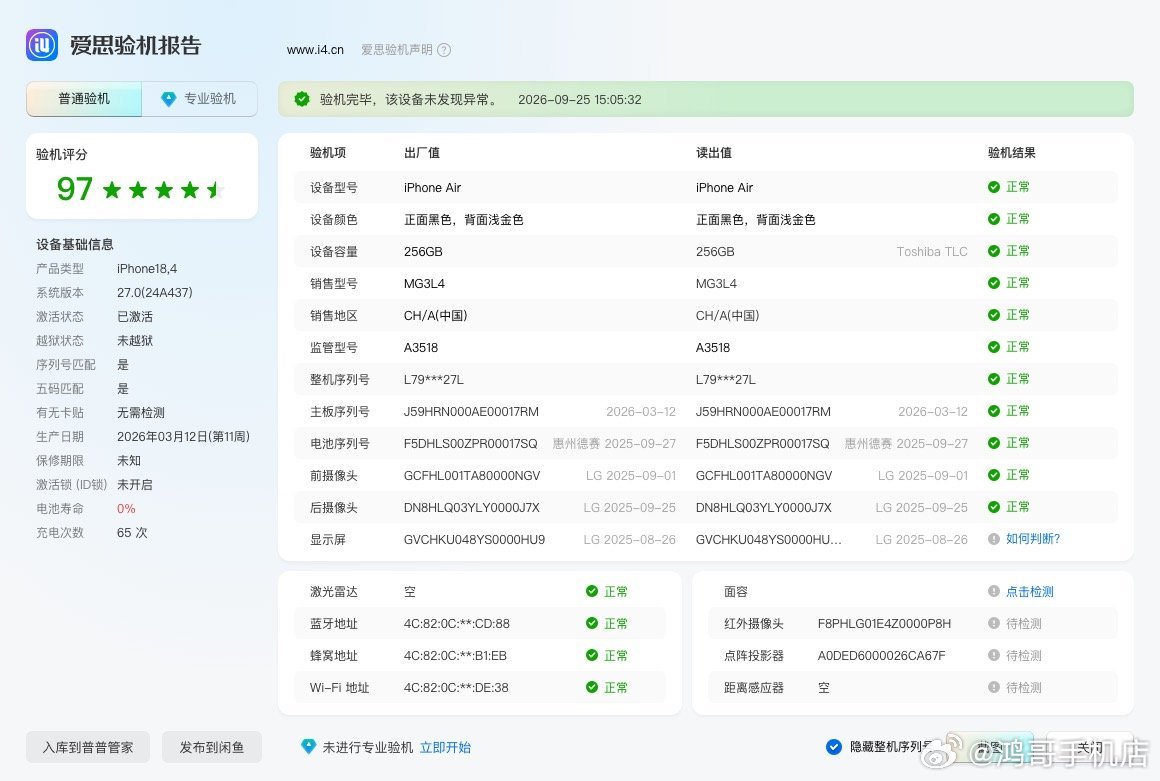Click the diamond icon on 专业验机 tab
Viewport: 1160px width, 781px height.
click(169, 99)
